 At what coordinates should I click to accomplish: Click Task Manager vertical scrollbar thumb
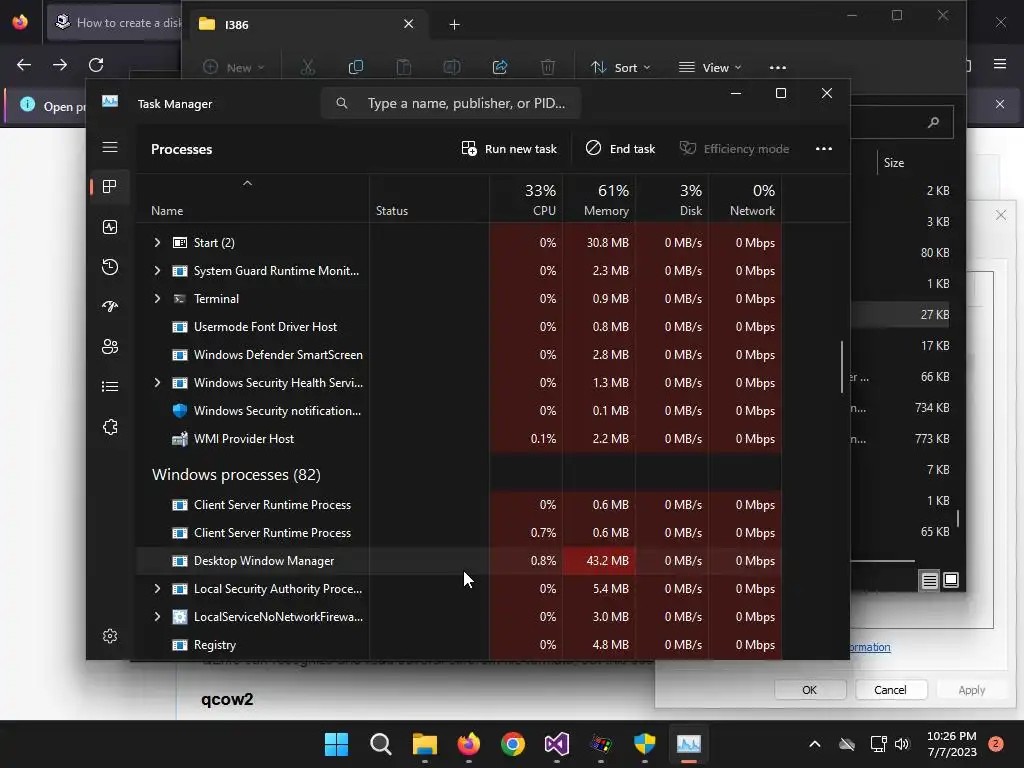click(842, 367)
